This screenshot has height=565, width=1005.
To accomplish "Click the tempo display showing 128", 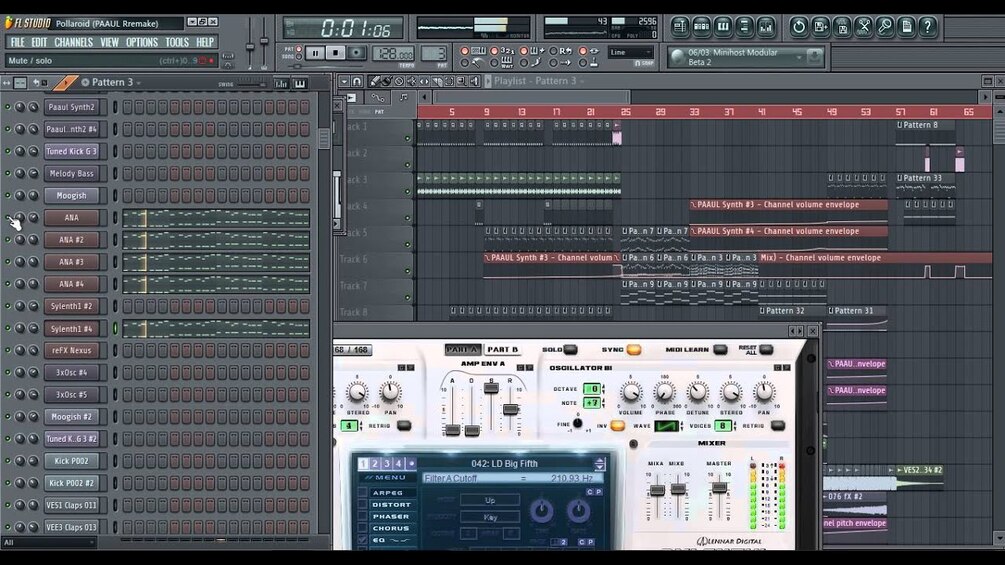I will (x=393, y=53).
